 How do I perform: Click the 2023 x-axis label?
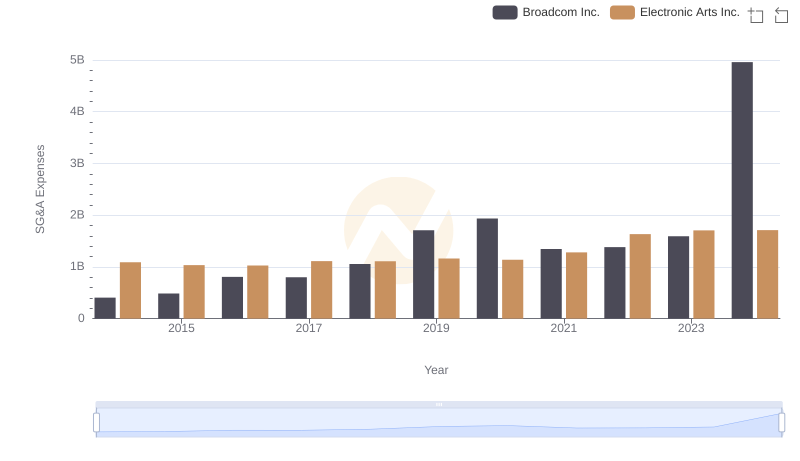point(691,328)
